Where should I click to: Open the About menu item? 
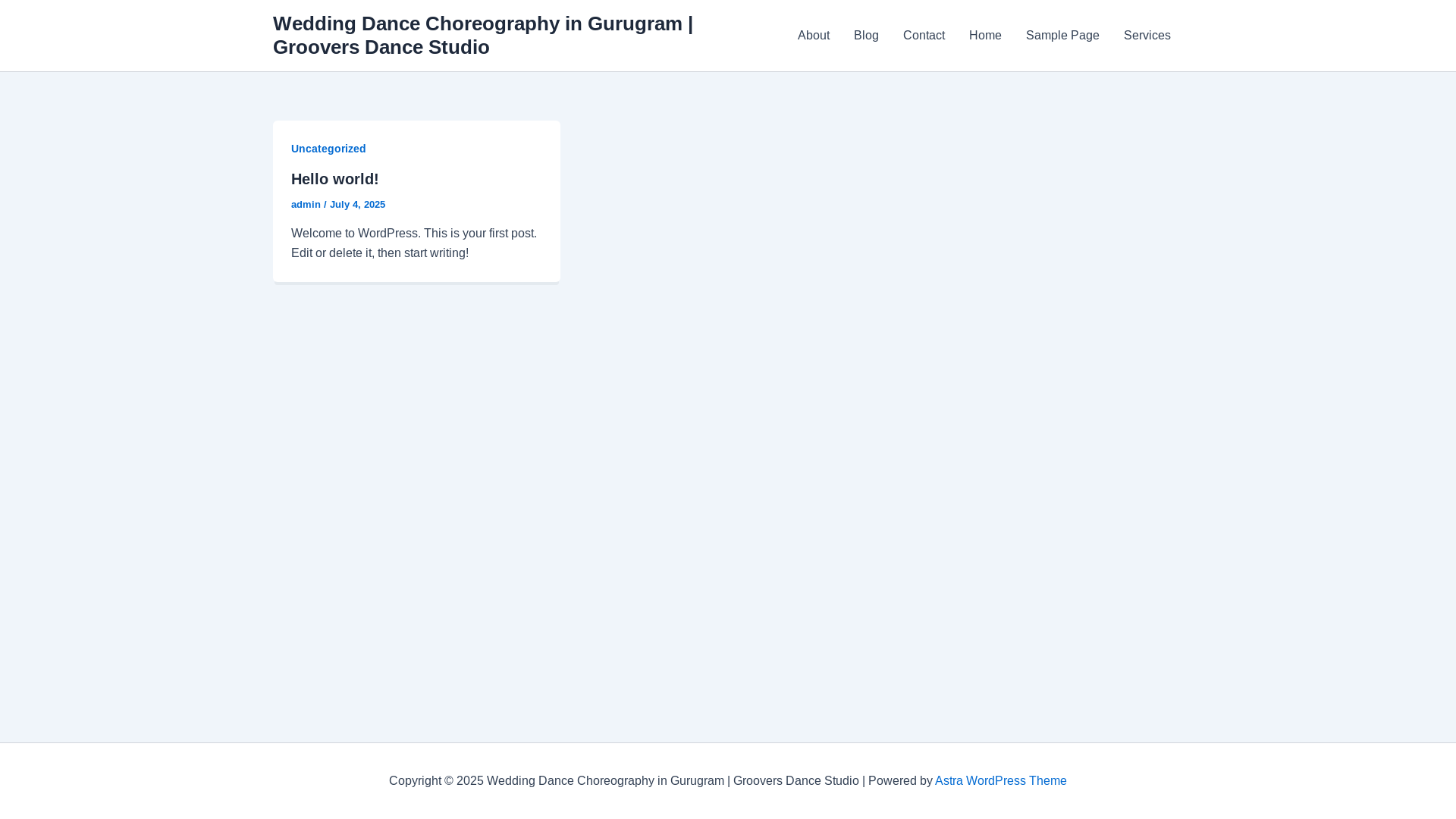(x=813, y=36)
